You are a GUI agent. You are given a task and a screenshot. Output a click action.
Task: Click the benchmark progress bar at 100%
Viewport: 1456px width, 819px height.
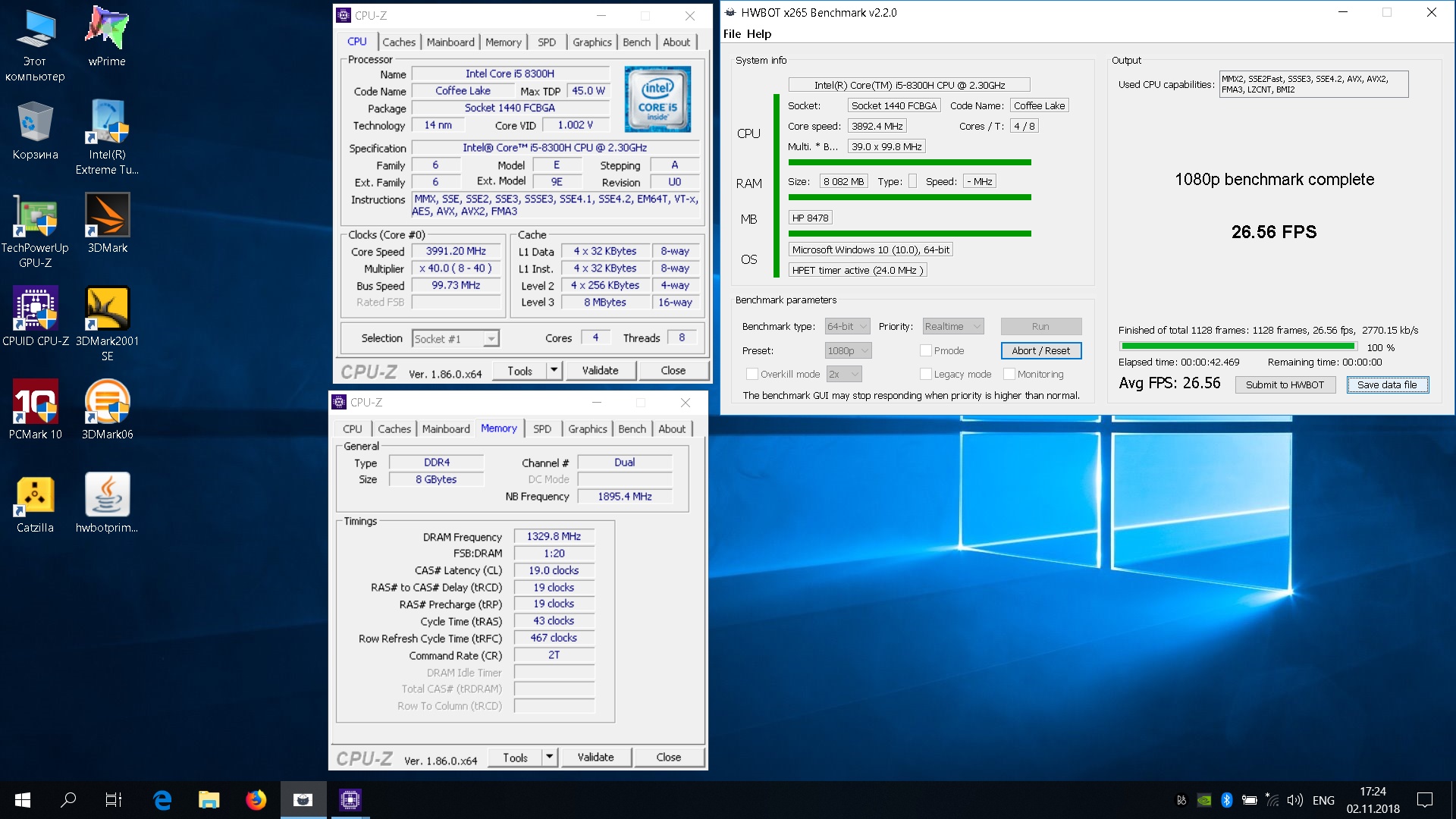point(1238,347)
